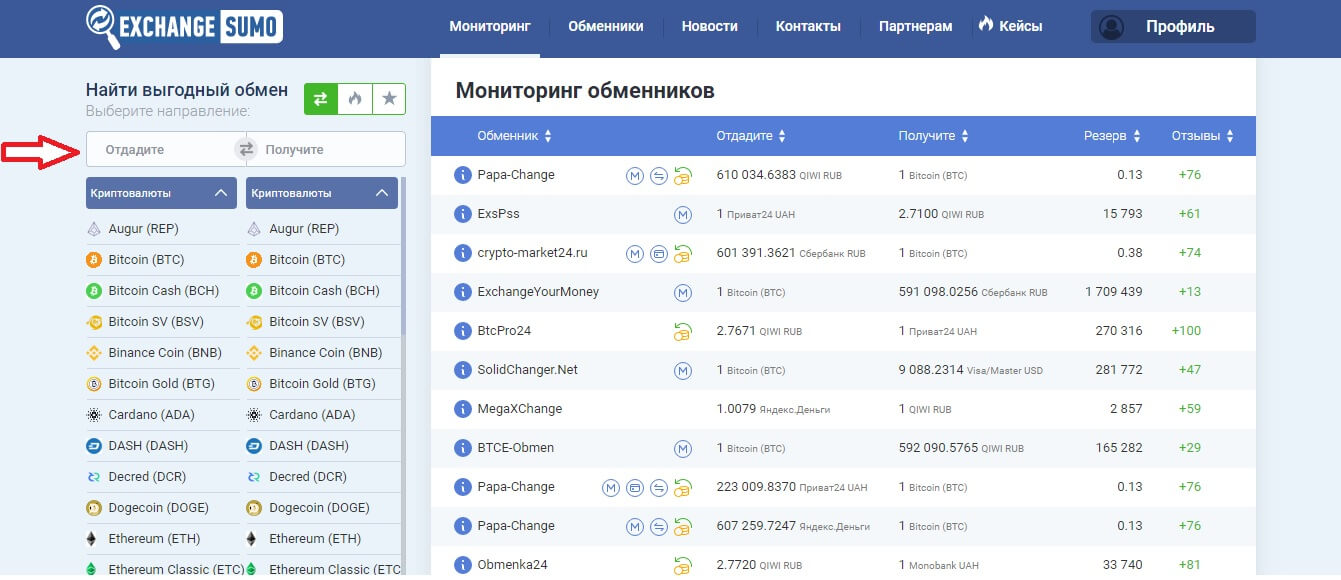
Task: Collapse Криптовалюты section under Получите
Action: pos(322,193)
